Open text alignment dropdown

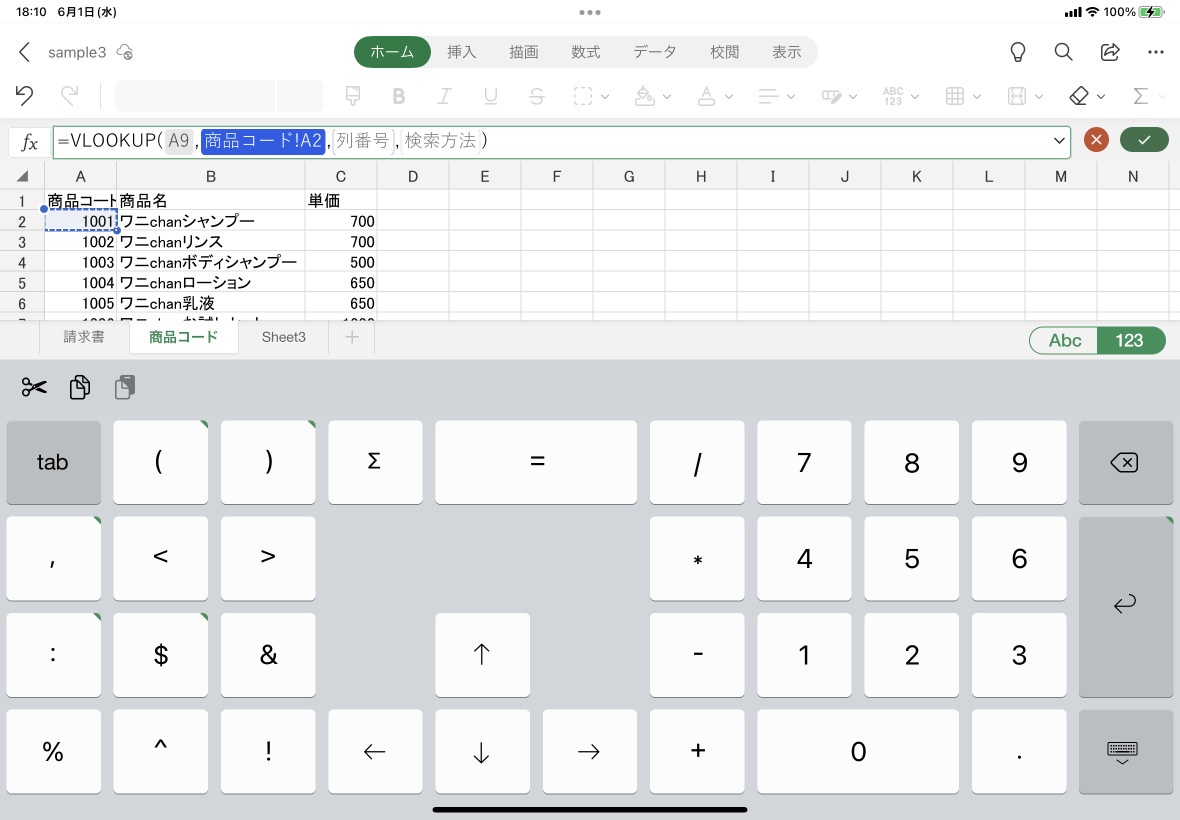[x=776, y=96]
